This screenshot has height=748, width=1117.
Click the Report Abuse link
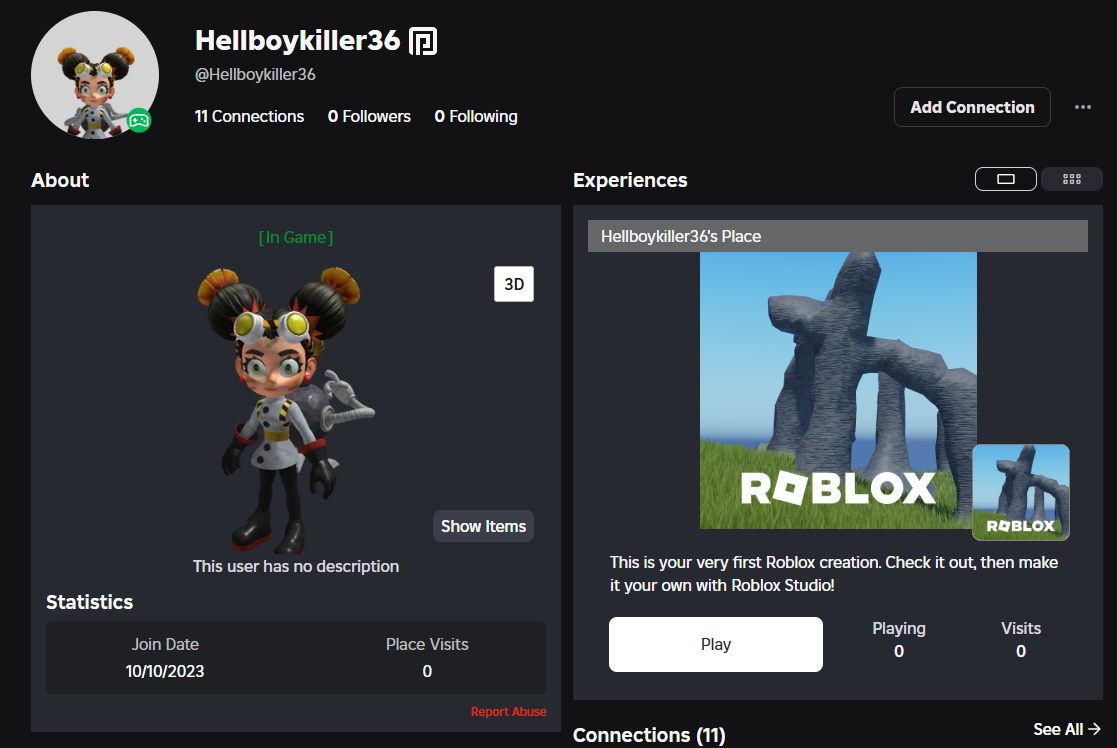pos(509,712)
